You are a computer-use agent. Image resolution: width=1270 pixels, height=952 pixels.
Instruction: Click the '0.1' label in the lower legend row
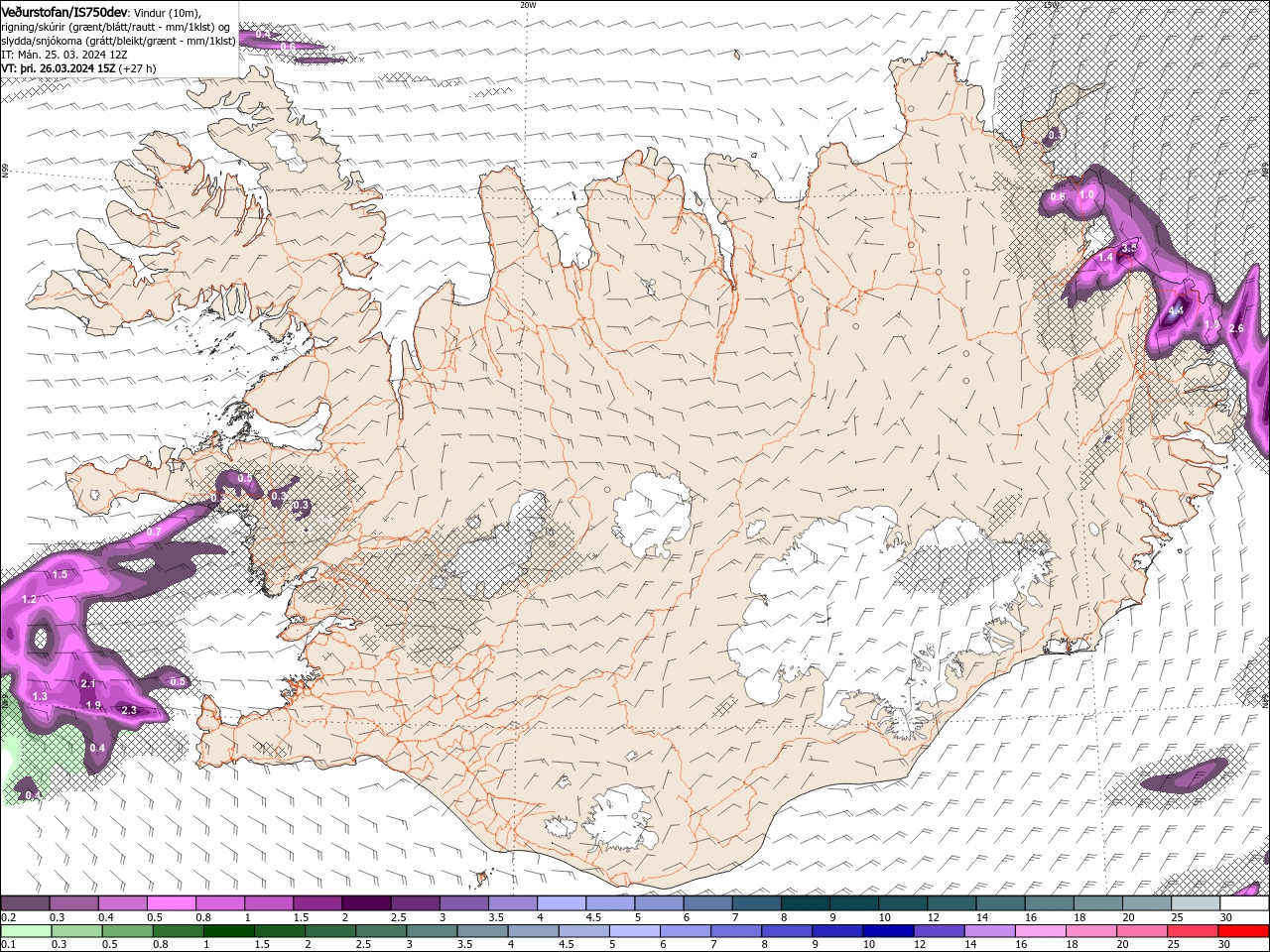(8, 945)
